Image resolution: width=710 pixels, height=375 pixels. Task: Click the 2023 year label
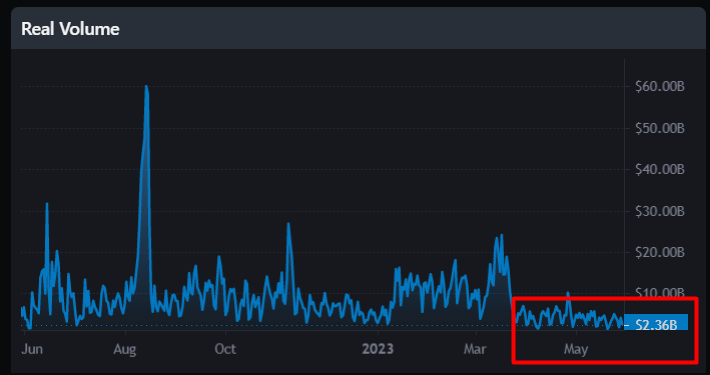tap(378, 350)
